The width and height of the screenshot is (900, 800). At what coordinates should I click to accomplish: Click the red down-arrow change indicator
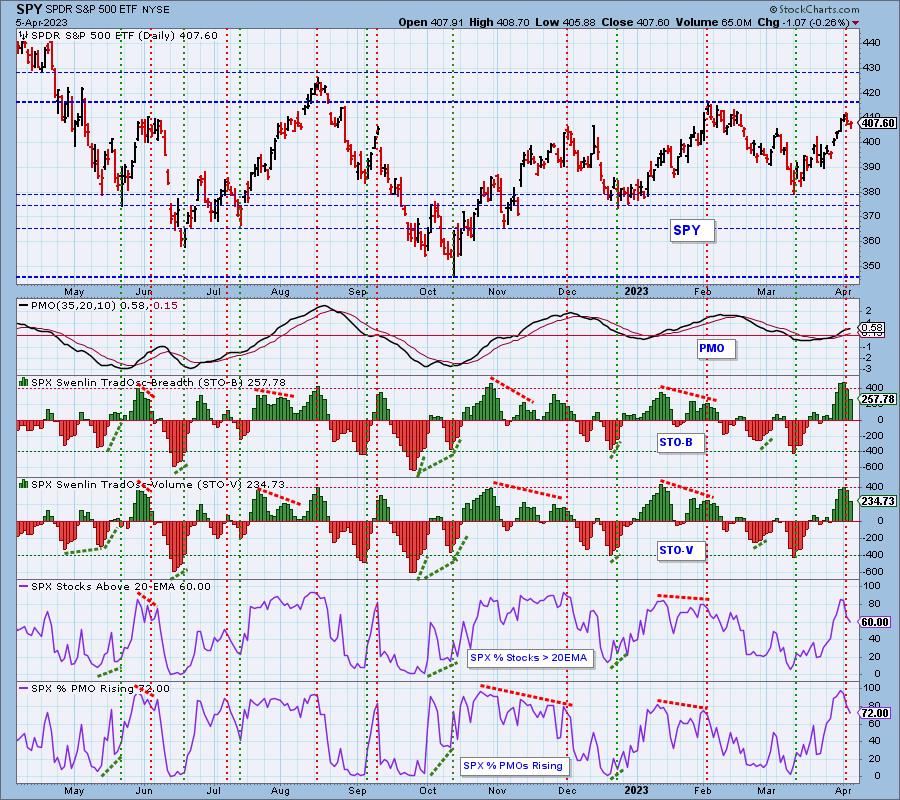point(856,23)
